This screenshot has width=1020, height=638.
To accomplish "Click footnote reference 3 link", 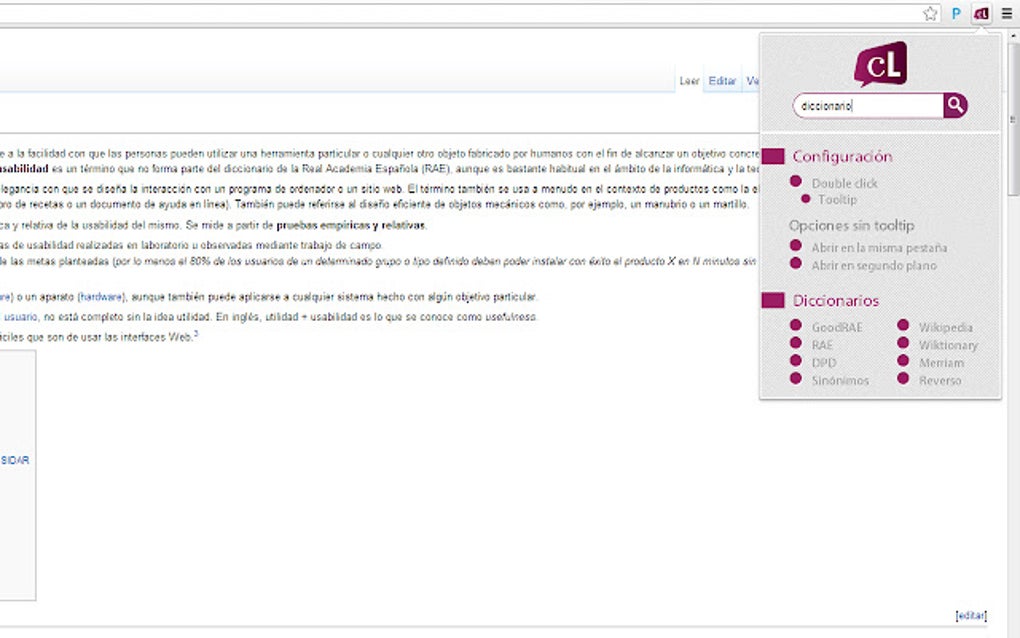I will pos(196,334).
